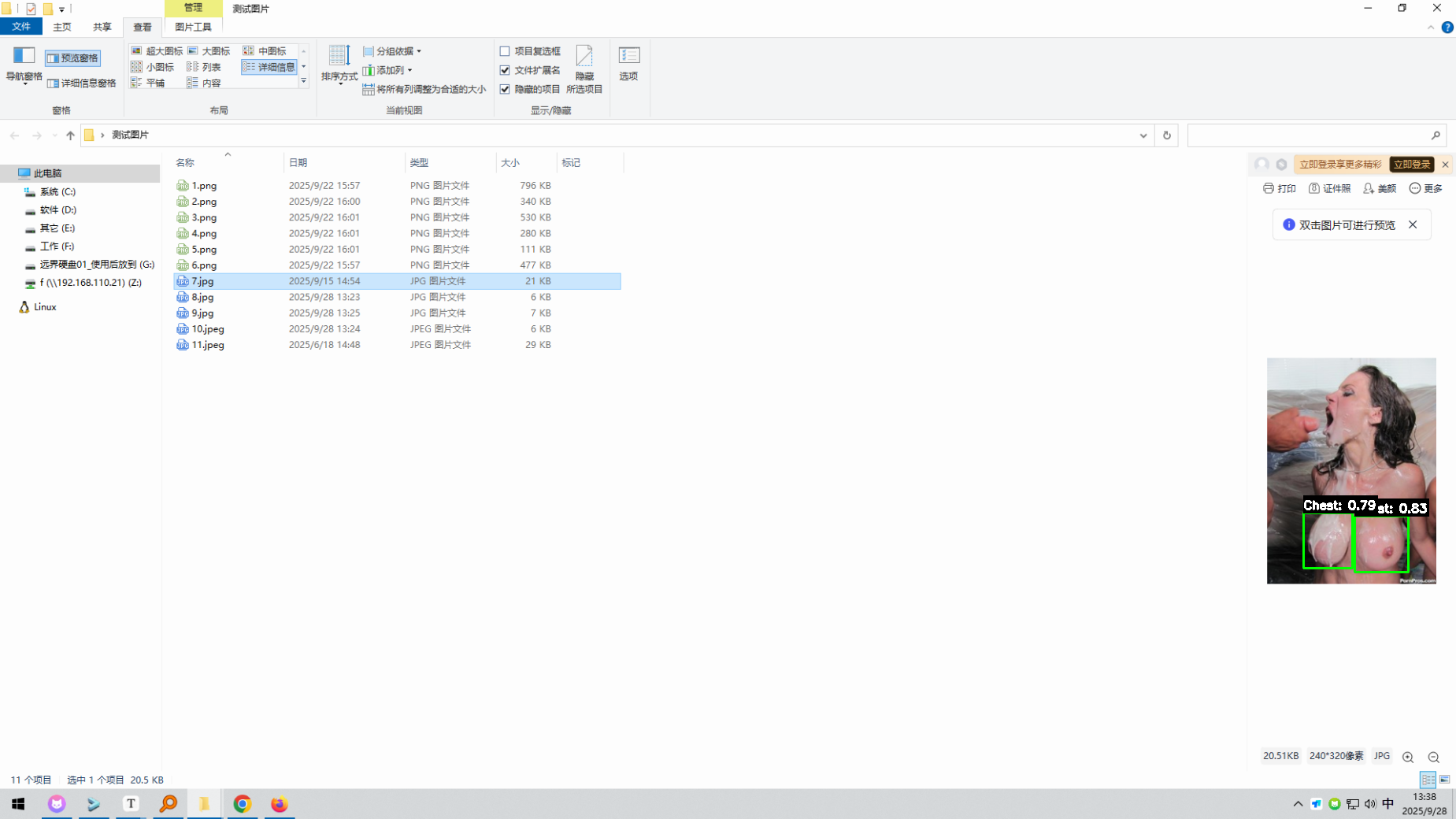The height and width of the screenshot is (819, 1456).
Task: Expand the address bar history dropdown chevron
Action: 1143,135
